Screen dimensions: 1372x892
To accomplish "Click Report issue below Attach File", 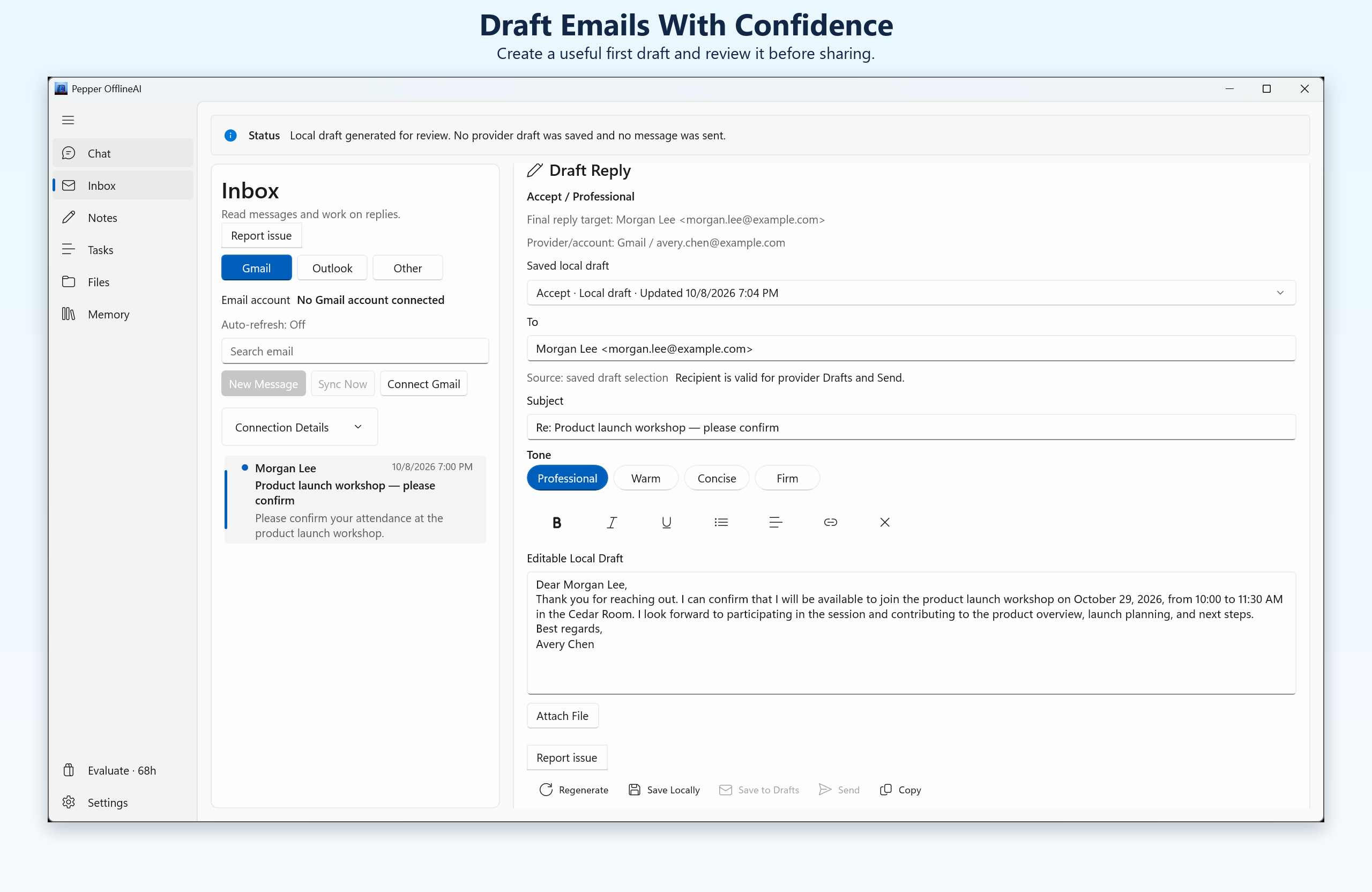I will click(x=566, y=757).
